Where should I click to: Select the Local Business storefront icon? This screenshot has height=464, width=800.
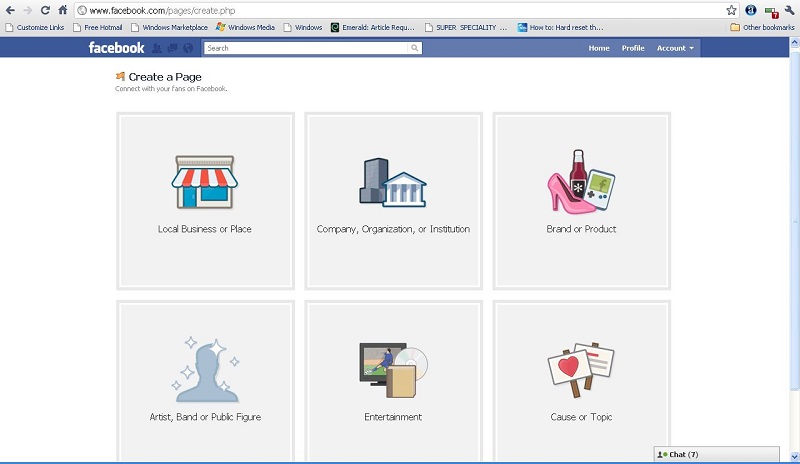205,182
